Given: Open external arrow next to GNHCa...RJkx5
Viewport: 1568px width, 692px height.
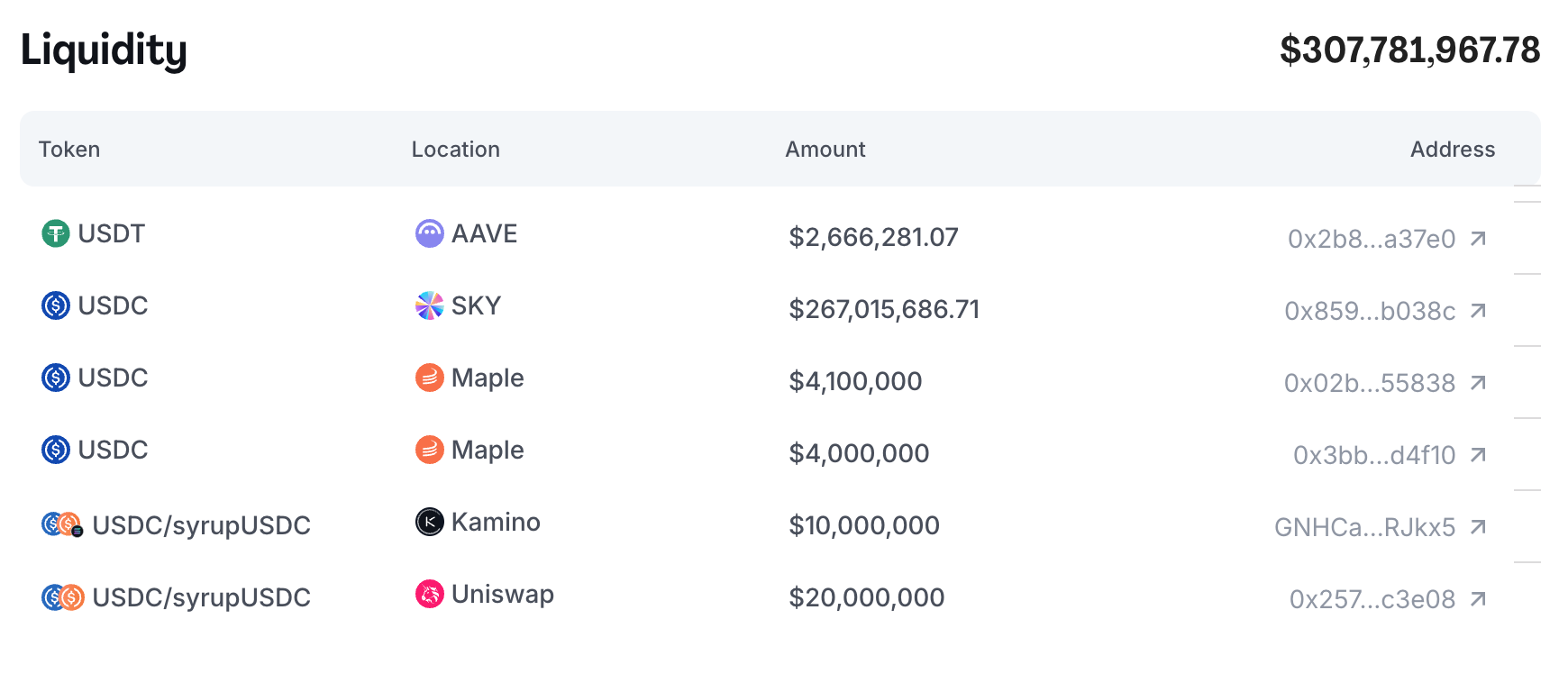Looking at the screenshot, I should point(1478,527).
